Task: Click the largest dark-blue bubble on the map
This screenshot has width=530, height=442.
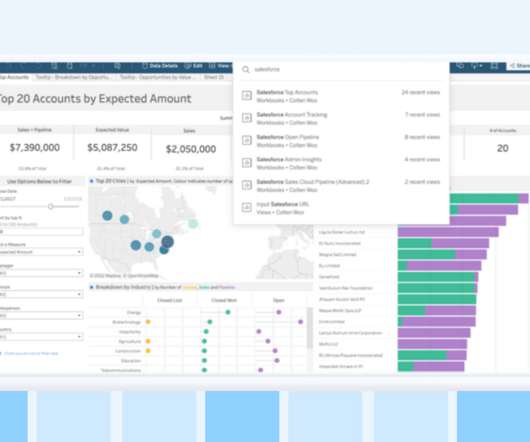Action: (x=168, y=242)
